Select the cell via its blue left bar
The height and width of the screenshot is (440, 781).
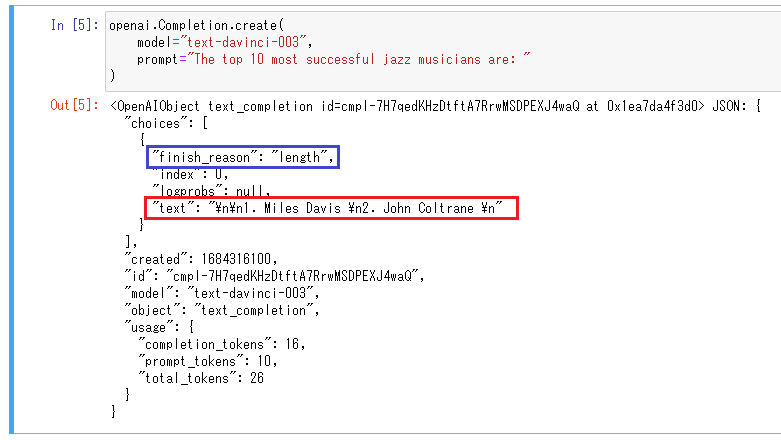[x=11, y=219]
